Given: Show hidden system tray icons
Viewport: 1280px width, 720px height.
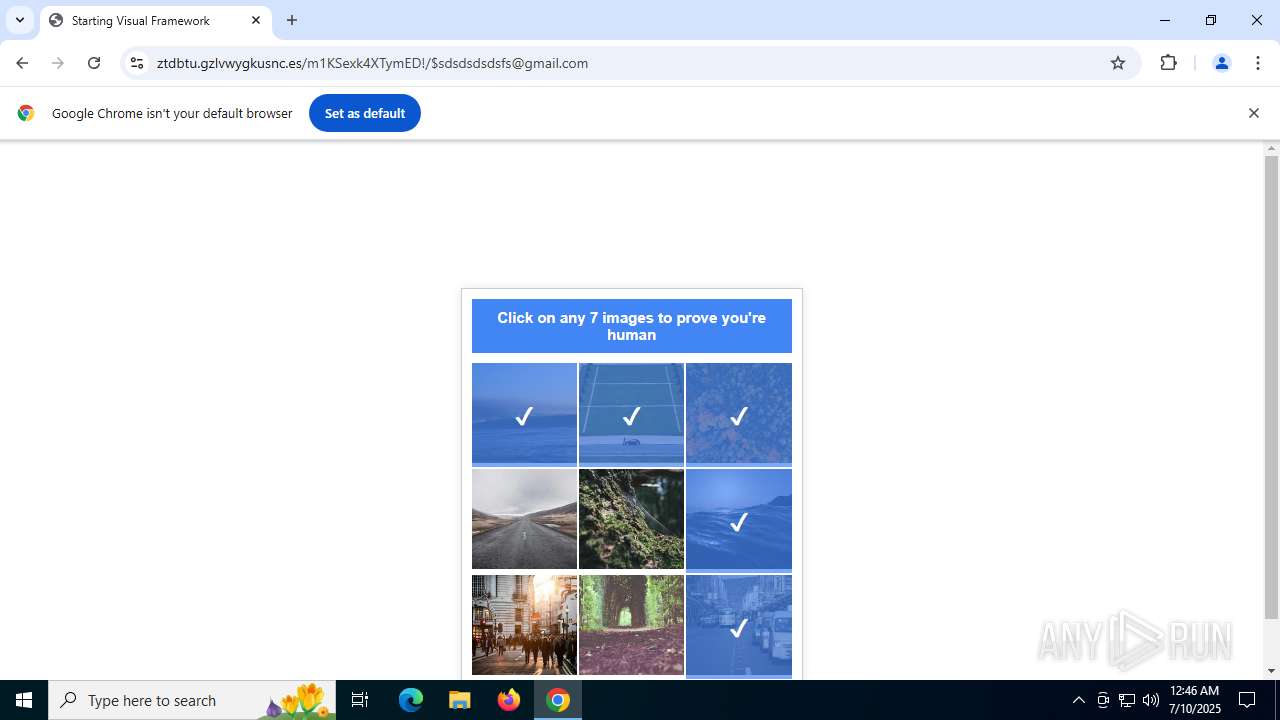Looking at the screenshot, I should click(1078, 700).
